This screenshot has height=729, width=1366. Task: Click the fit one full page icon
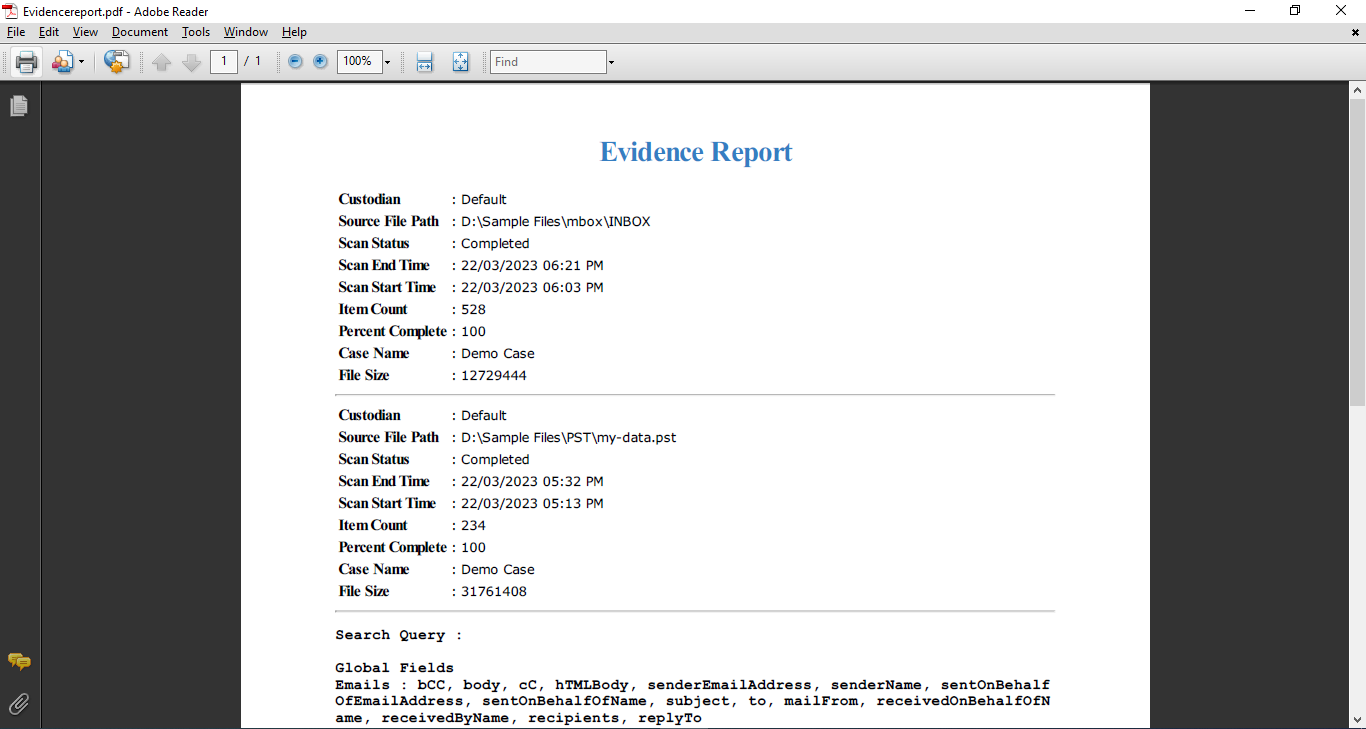pyautogui.click(x=460, y=62)
